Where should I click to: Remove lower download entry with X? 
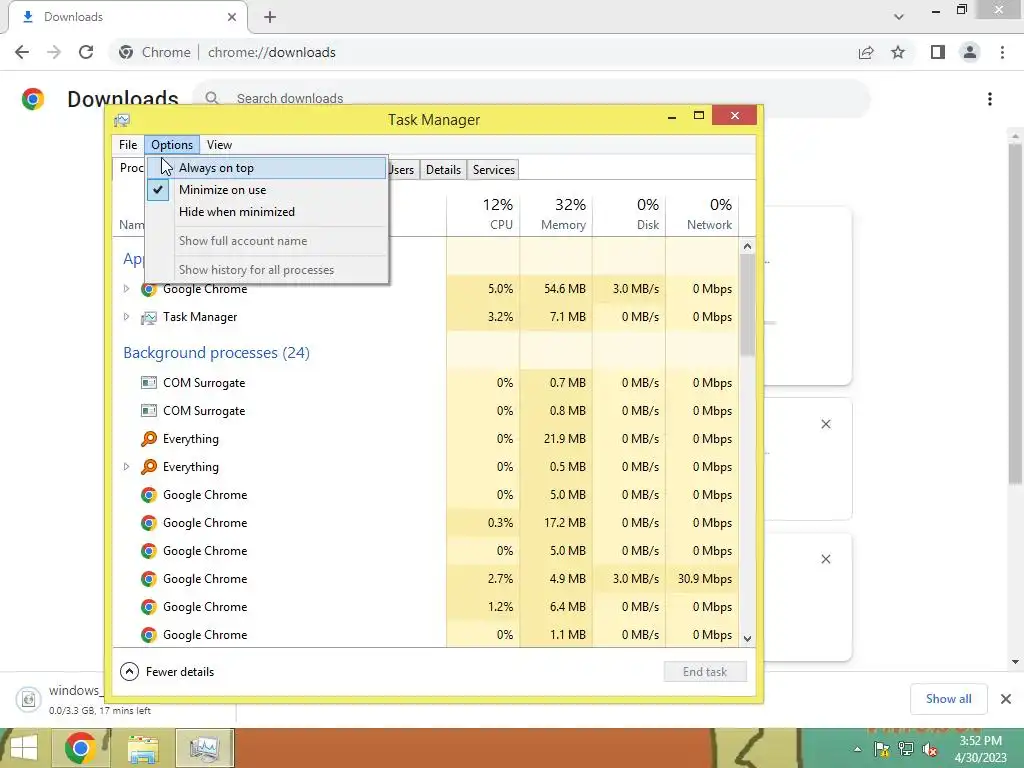click(825, 559)
